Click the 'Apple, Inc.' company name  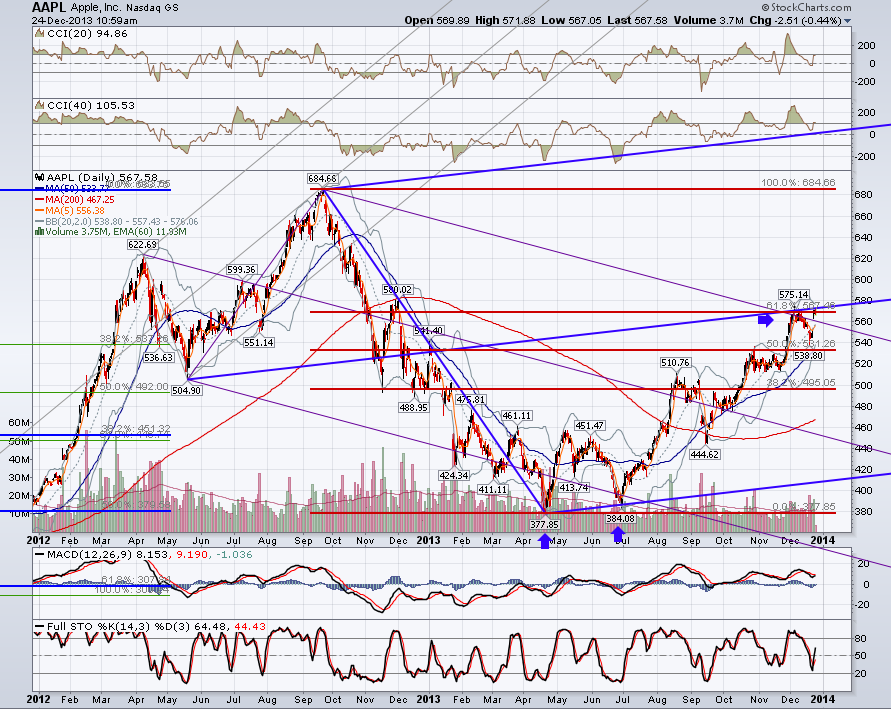point(98,8)
